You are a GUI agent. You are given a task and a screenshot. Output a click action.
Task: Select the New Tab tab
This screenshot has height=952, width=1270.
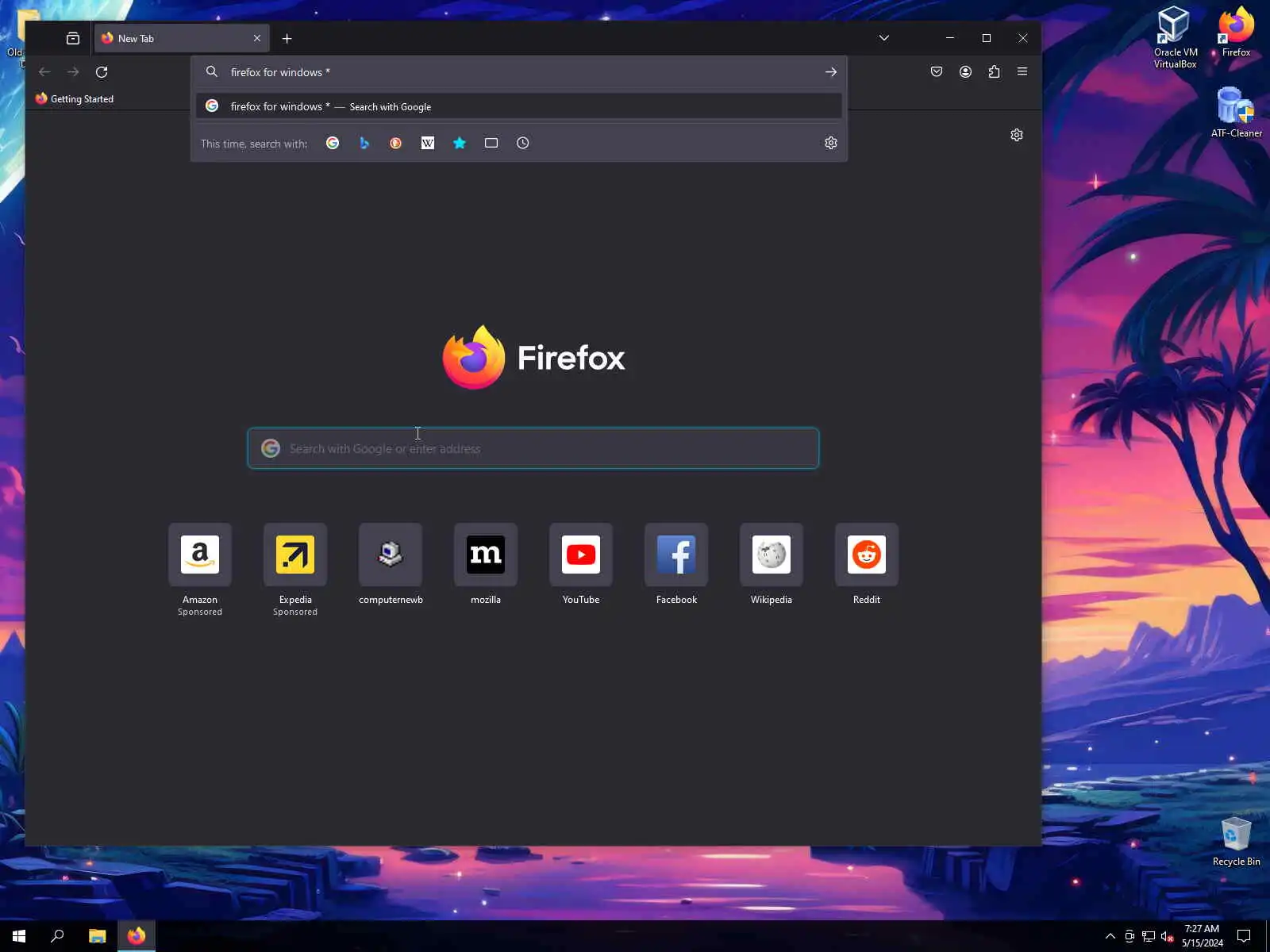(x=182, y=38)
